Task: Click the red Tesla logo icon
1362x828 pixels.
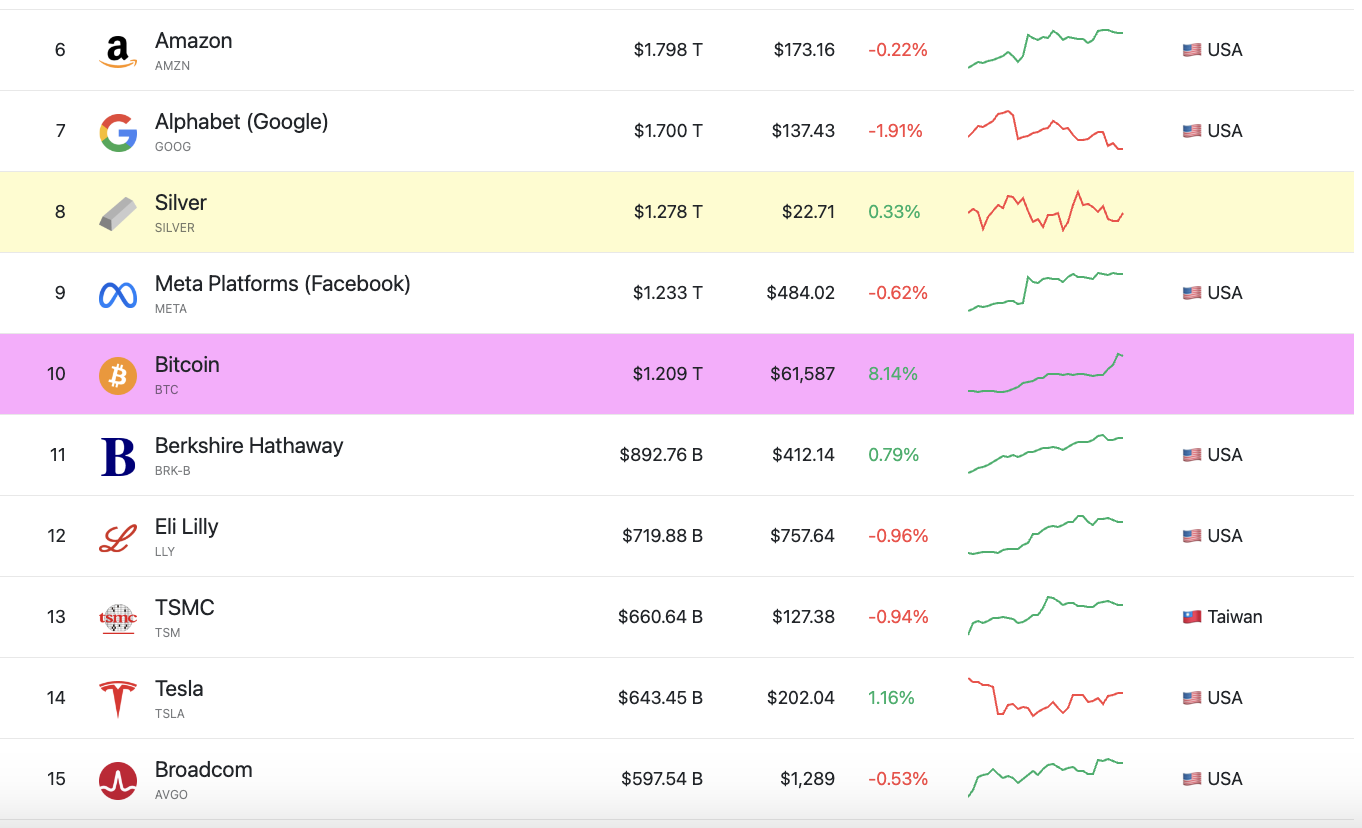Action: pos(118,699)
